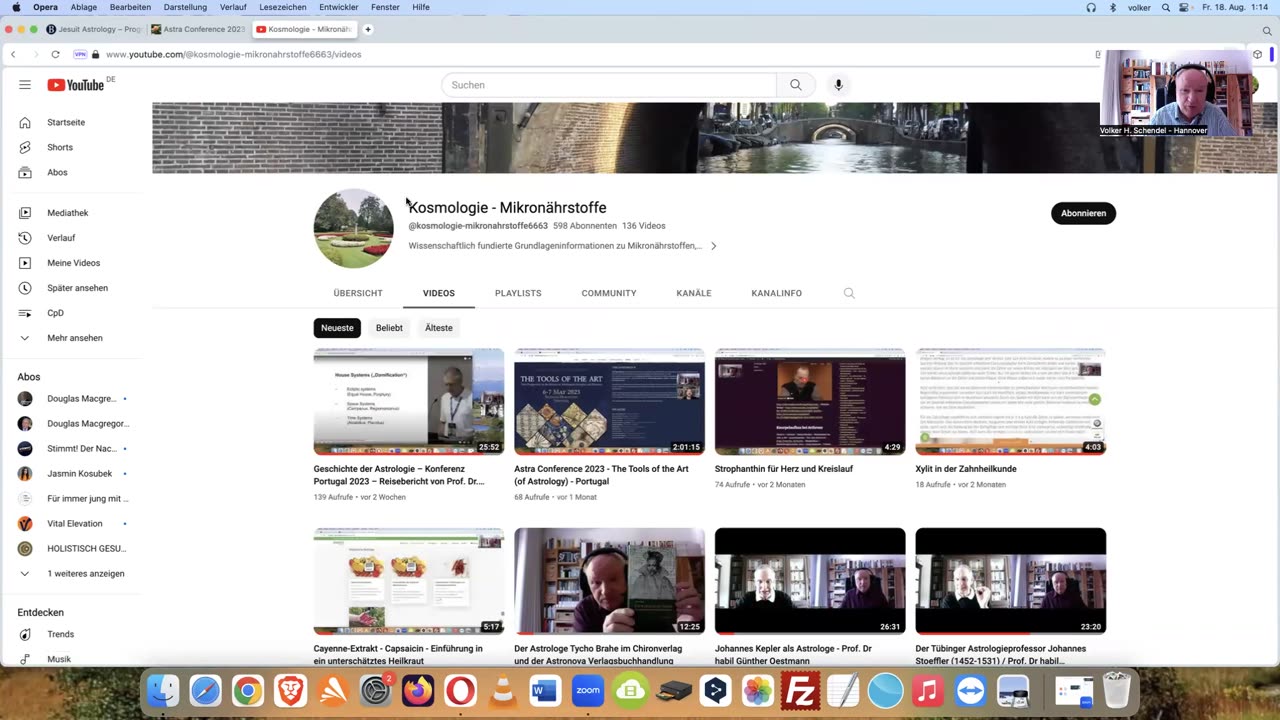Switch to the COMMUNITY tab
Viewport: 1280px width, 720px height.
click(609, 293)
